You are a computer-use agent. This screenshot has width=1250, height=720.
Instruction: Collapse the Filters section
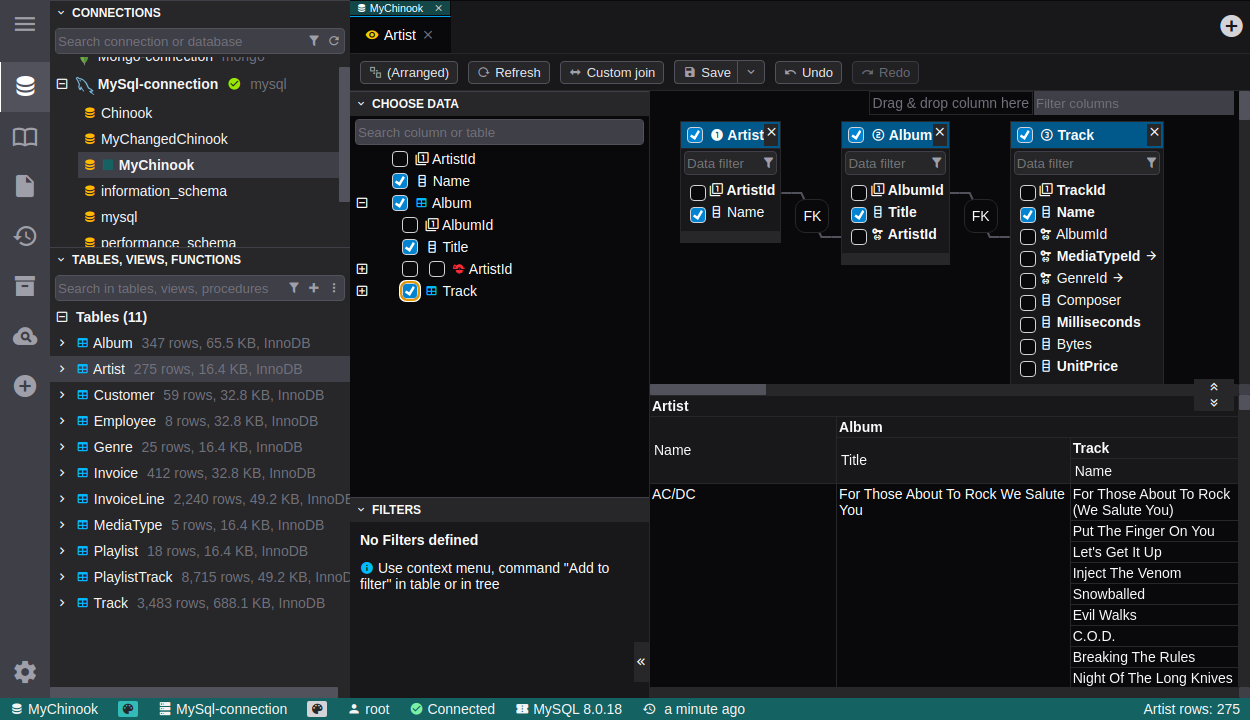coord(360,510)
